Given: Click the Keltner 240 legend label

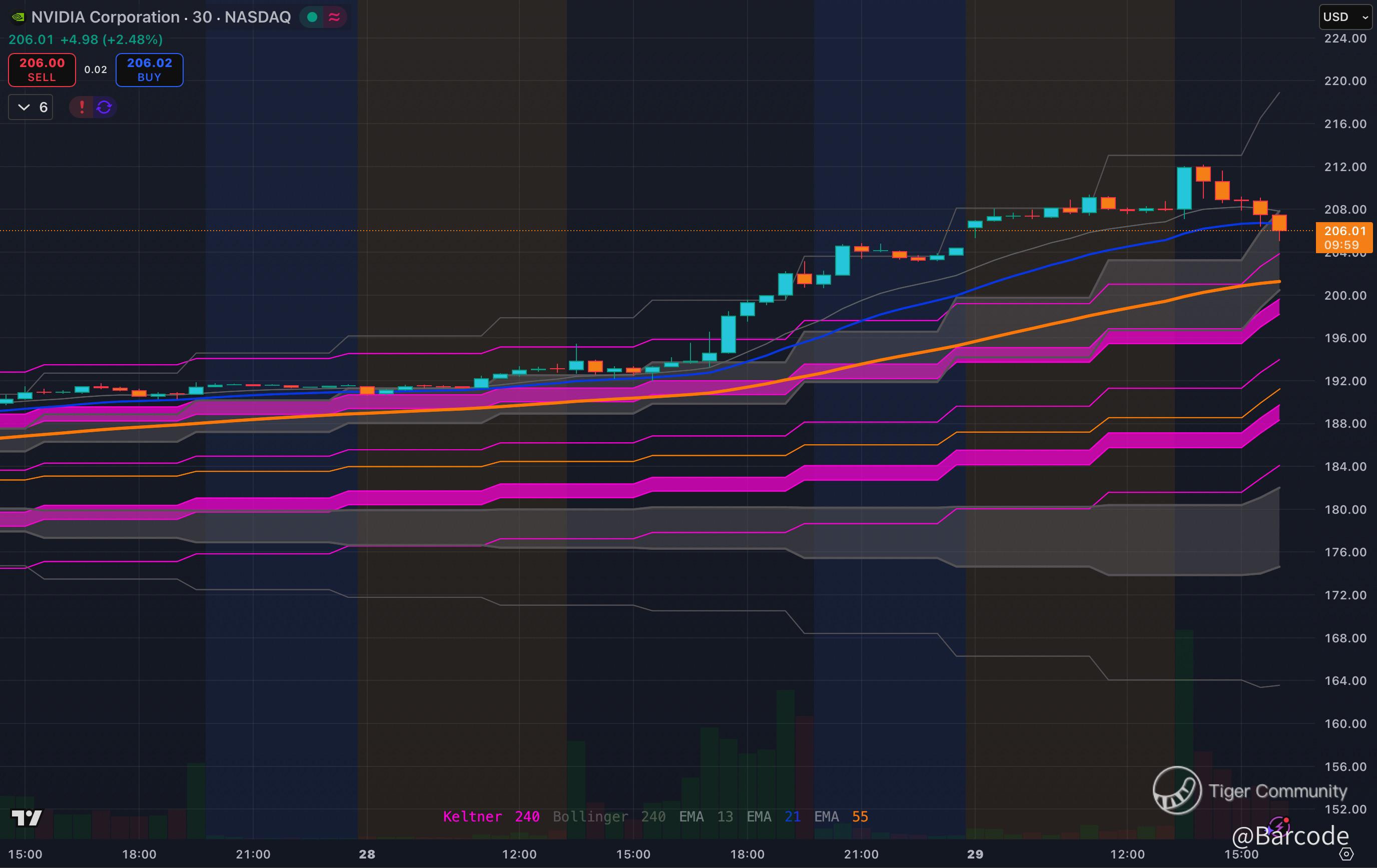Looking at the screenshot, I should tap(491, 816).
